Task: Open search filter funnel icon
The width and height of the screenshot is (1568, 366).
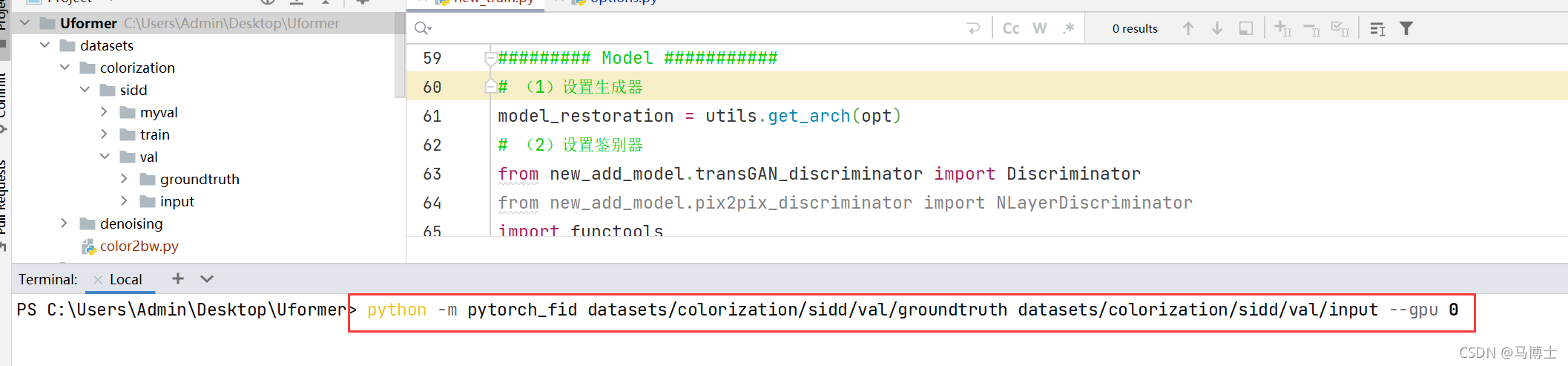Action: (1406, 28)
